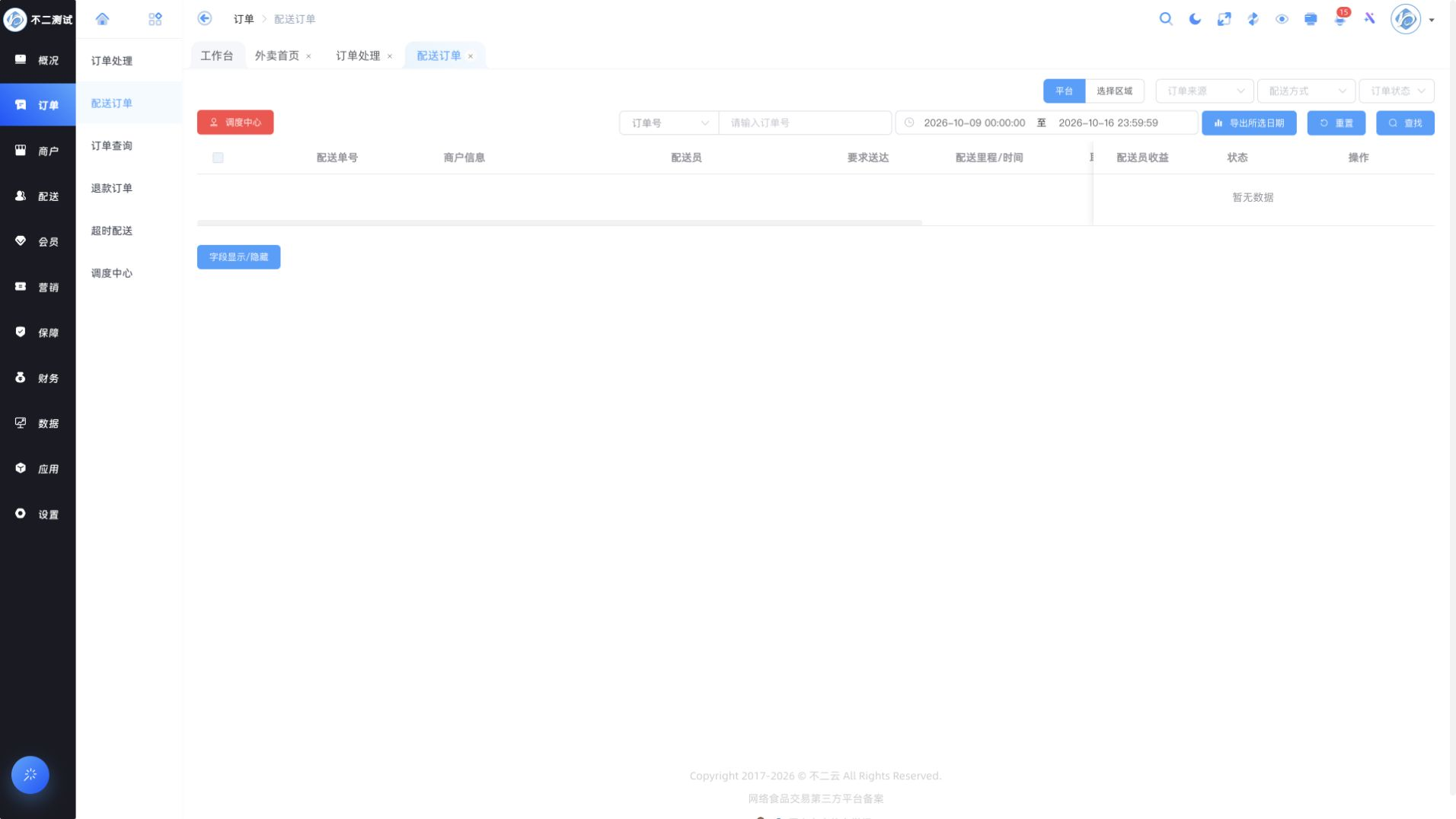
Task: Open 订单查询 in the submenu
Action: pos(128,145)
